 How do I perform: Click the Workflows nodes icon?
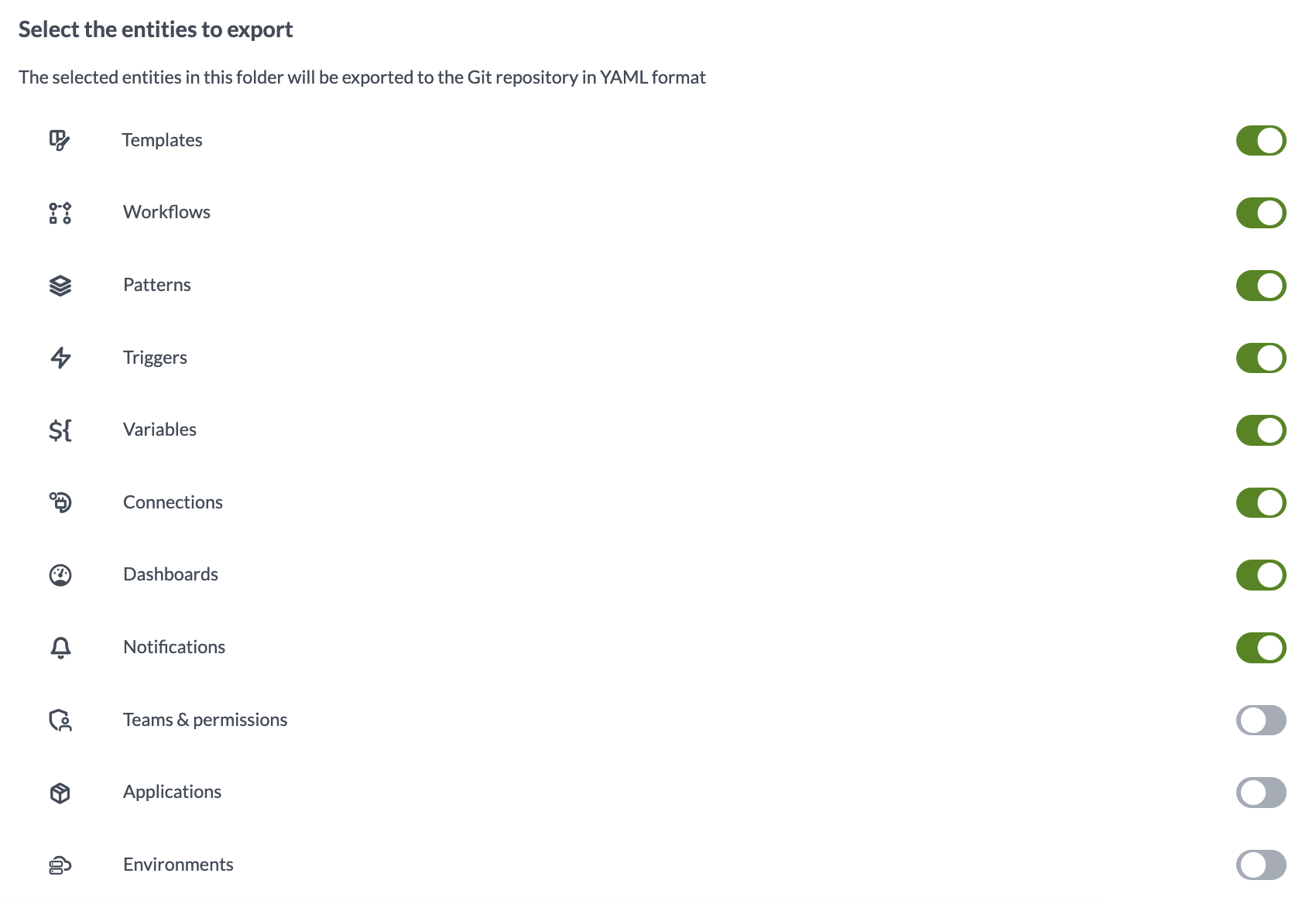60,213
